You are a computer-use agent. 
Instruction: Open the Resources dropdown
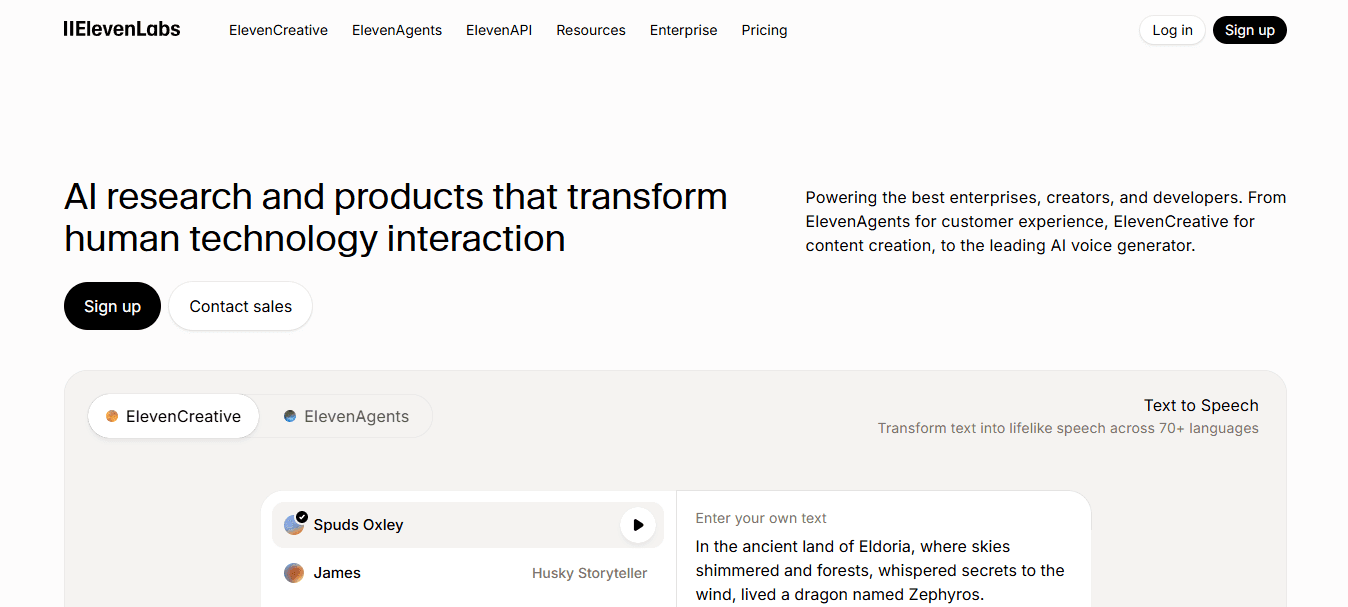point(590,30)
